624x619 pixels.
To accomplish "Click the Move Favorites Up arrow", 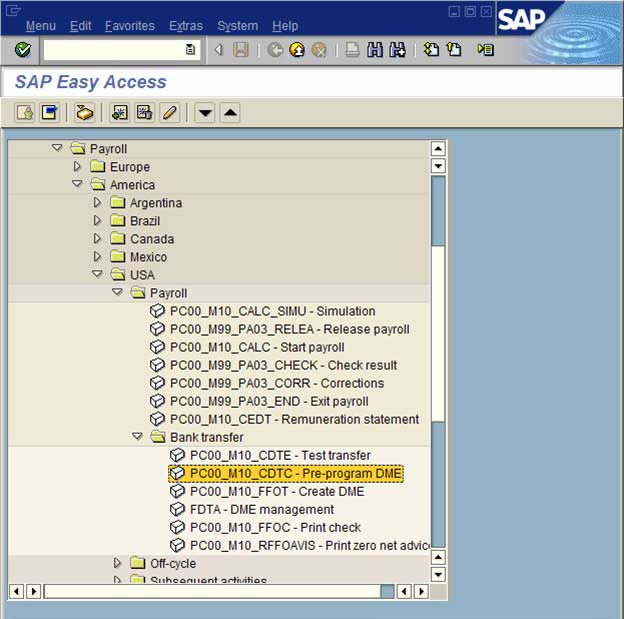I will tap(230, 113).
